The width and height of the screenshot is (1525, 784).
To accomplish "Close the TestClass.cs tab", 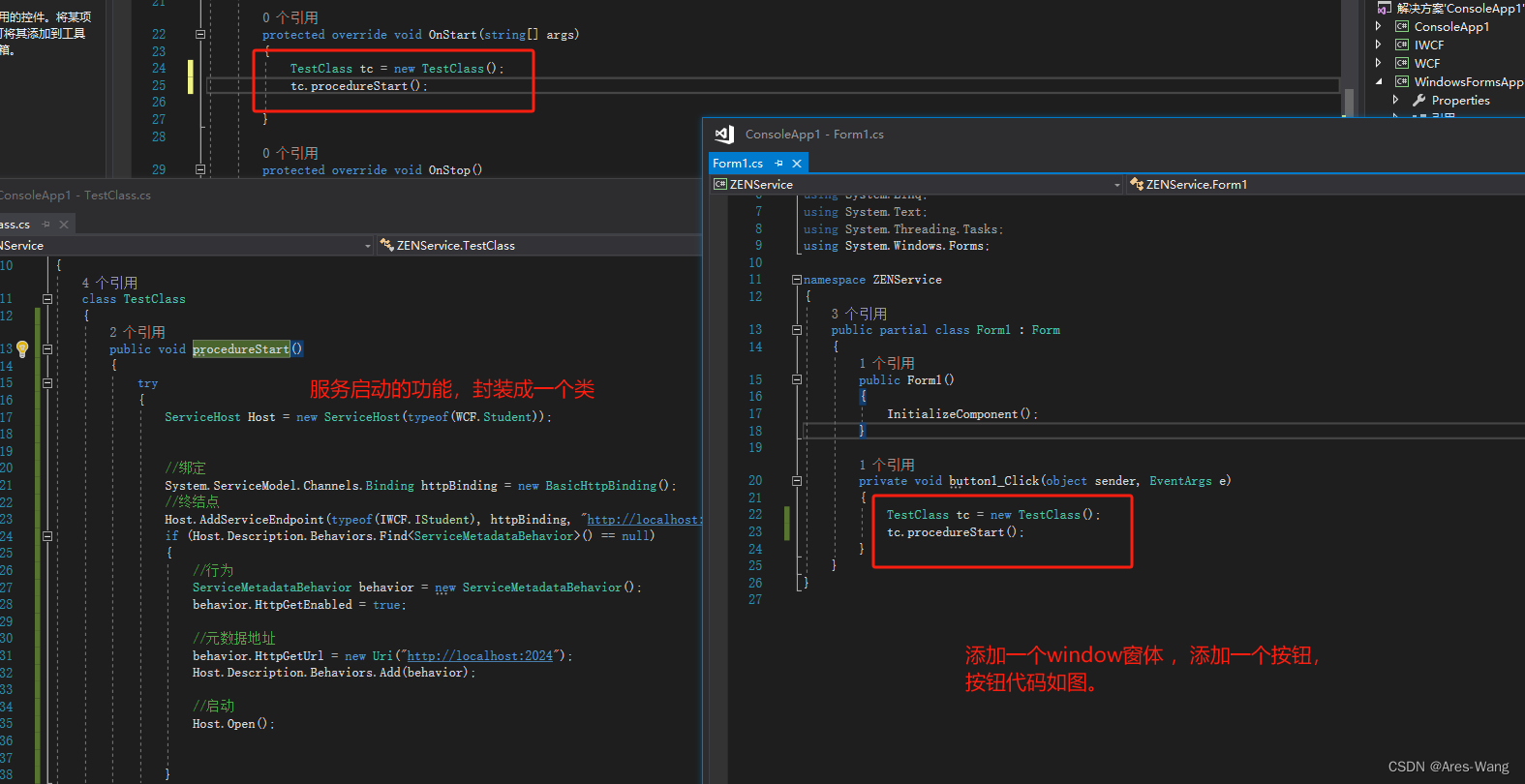I will coord(64,225).
